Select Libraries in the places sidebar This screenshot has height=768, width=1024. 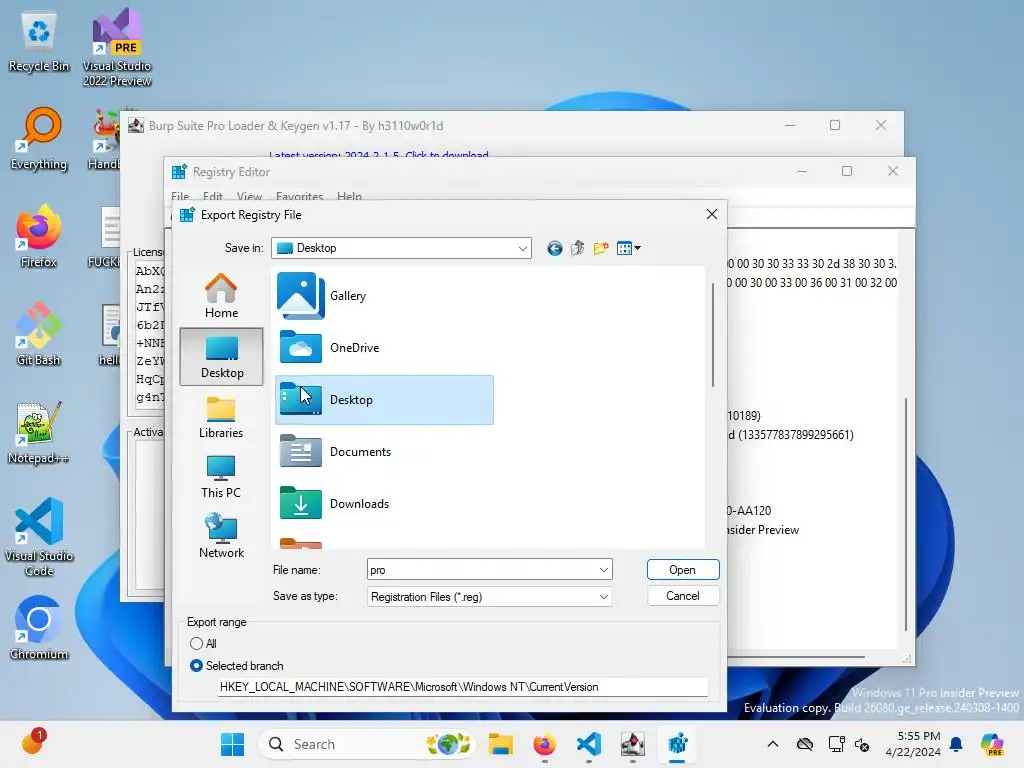(221, 417)
